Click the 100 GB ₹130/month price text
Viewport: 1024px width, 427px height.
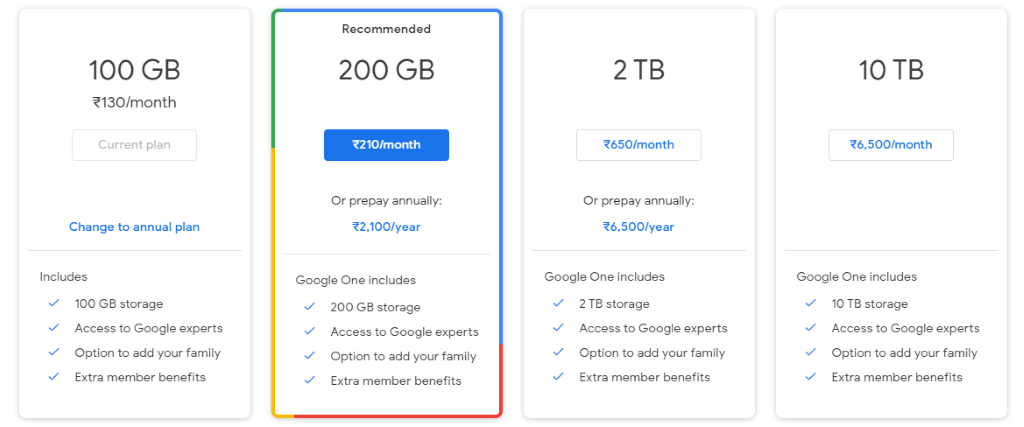[134, 103]
